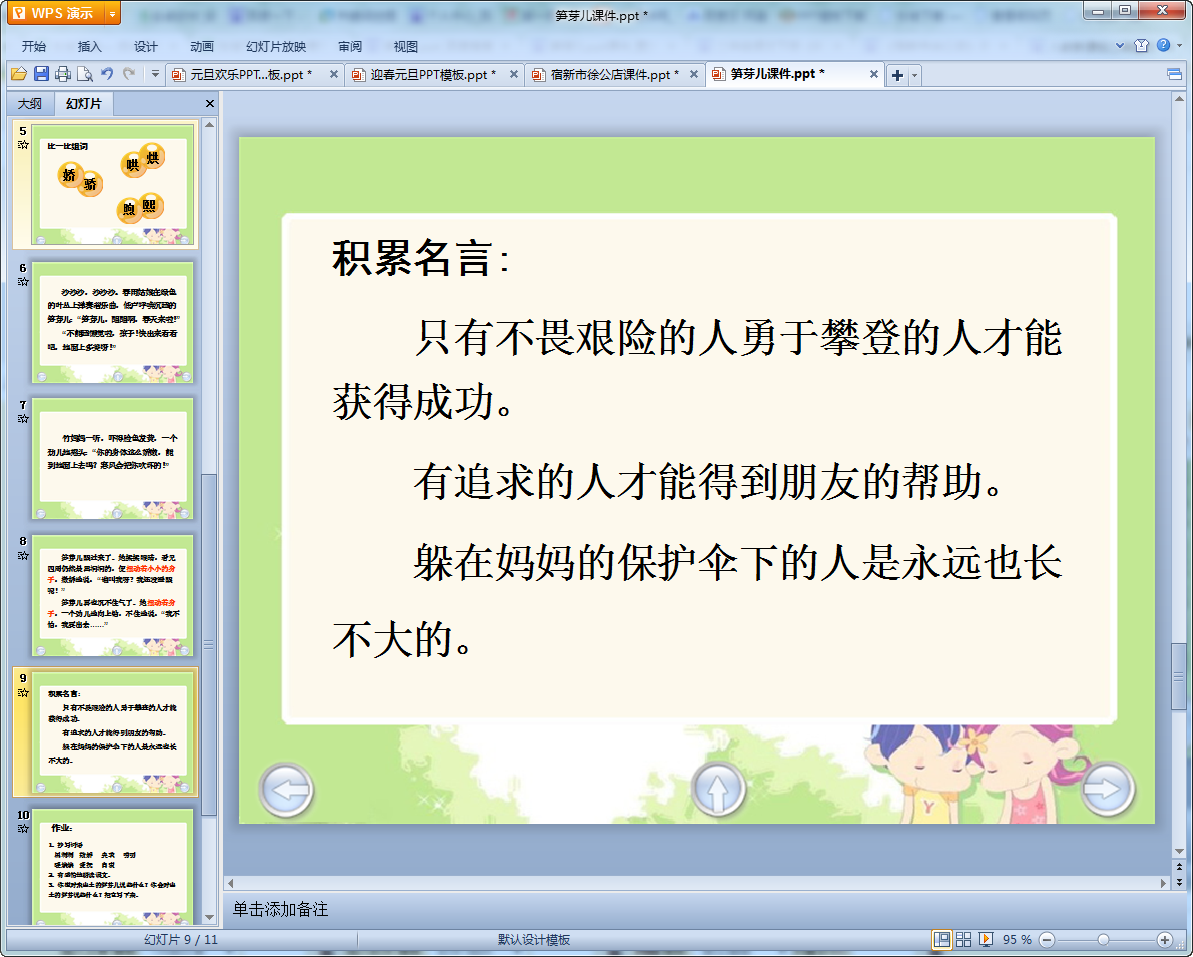Viewport: 1193px width, 957px height.
Task: Select slide 8 thumbnail with red text
Action: point(113,595)
